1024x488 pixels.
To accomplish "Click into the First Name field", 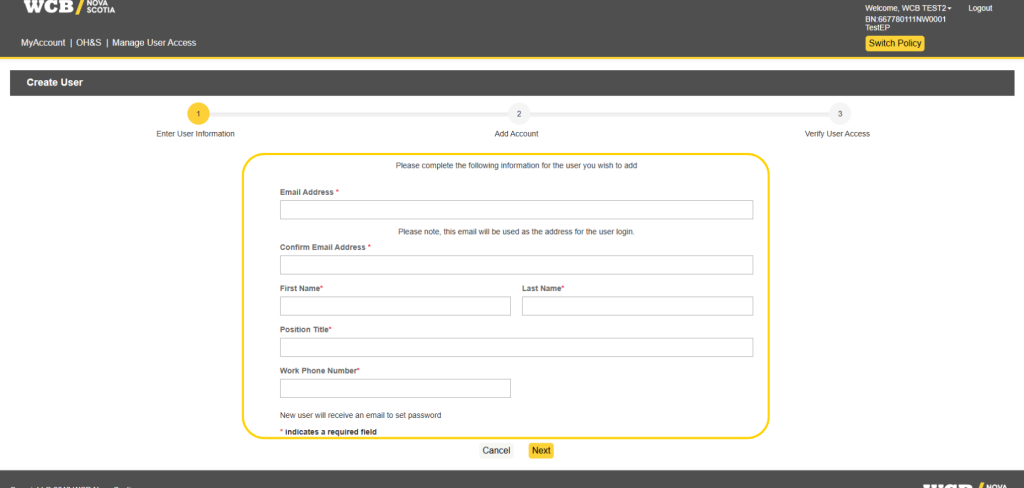I will coord(395,306).
